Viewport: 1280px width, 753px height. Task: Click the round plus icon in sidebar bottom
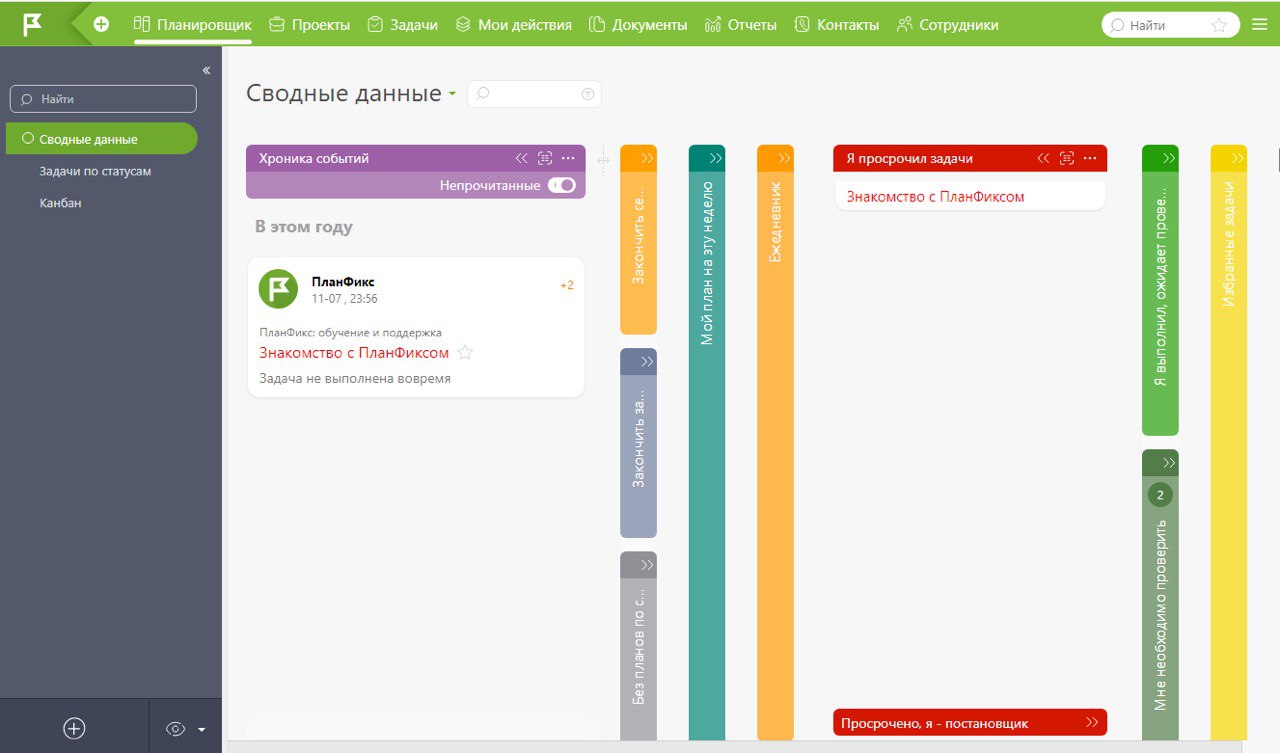pyautogui.click(x=74, y=728)
